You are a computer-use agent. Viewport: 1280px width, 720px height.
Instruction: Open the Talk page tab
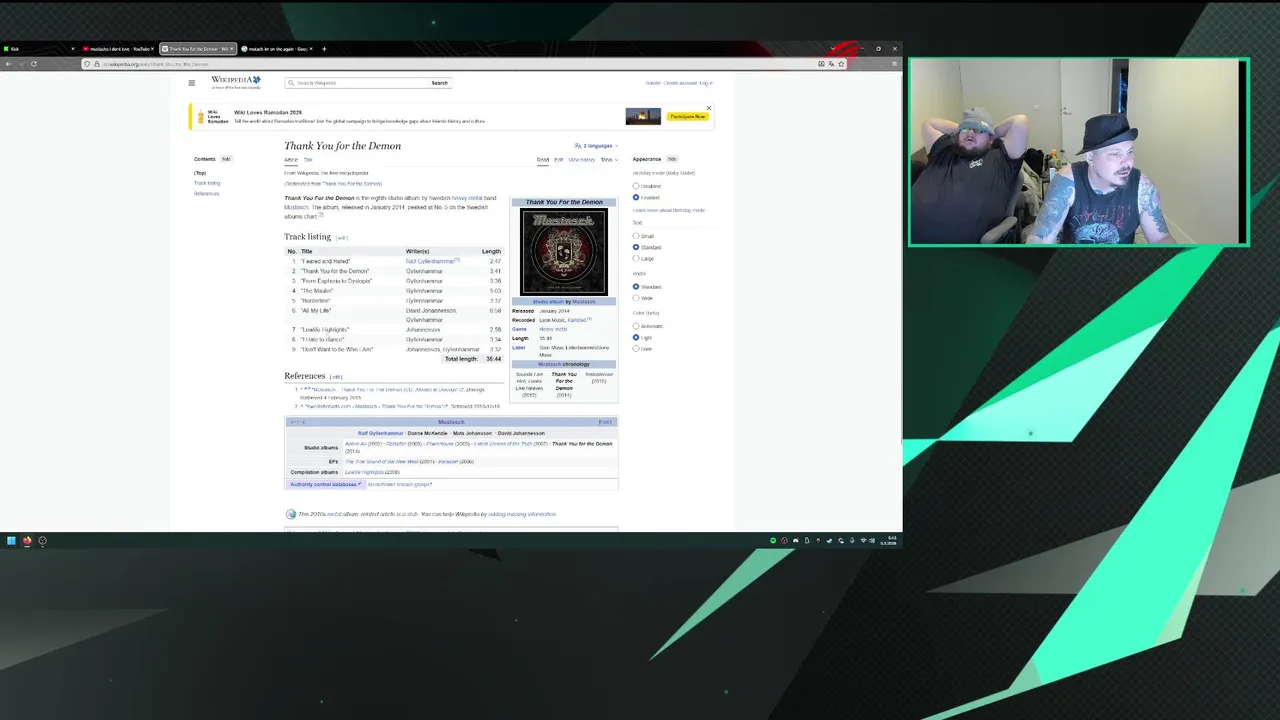(x=308, y=160)
